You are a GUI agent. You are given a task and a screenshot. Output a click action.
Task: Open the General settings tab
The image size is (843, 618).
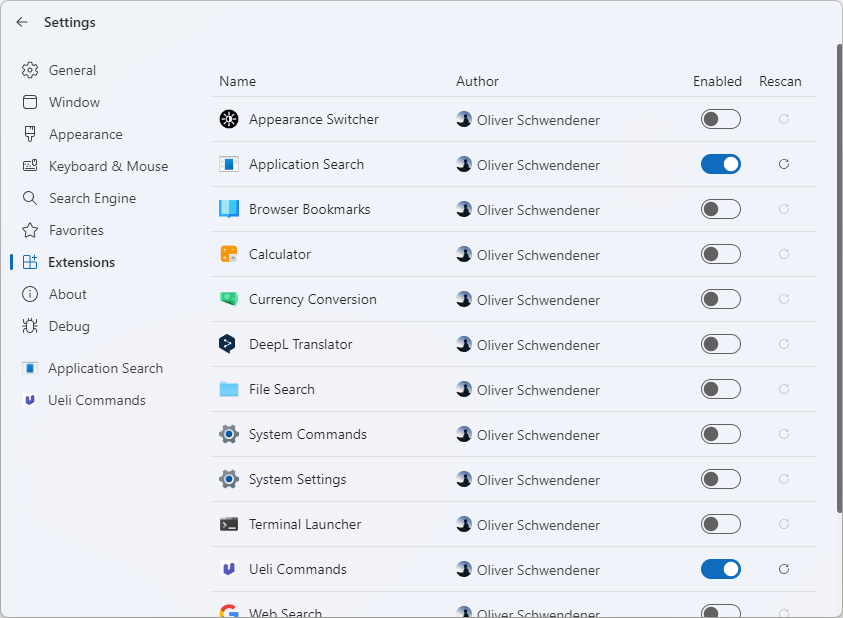(x=72, y=70)
